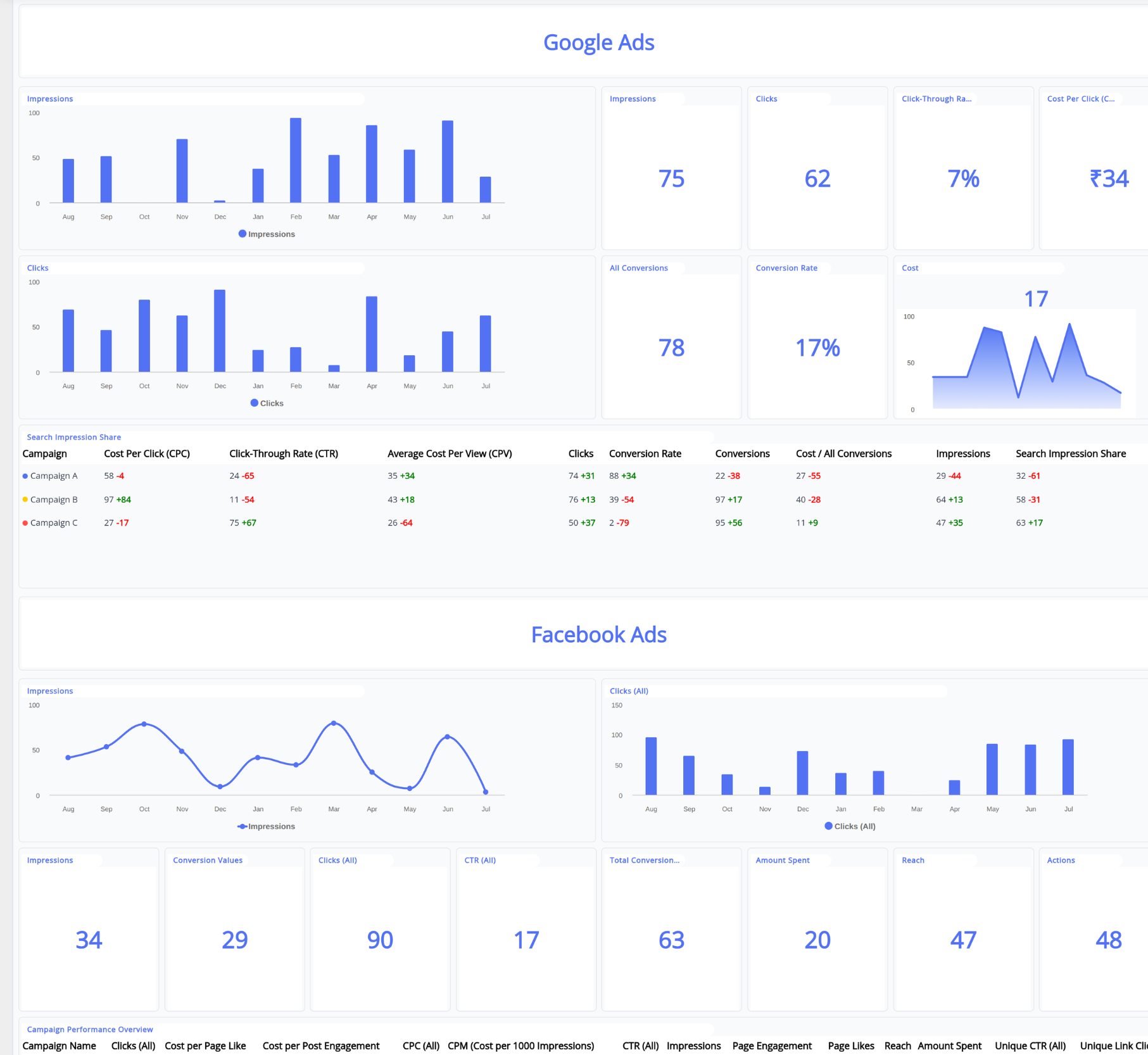Toggle the Facebook Impressions line chart legend

coord(267,826)
